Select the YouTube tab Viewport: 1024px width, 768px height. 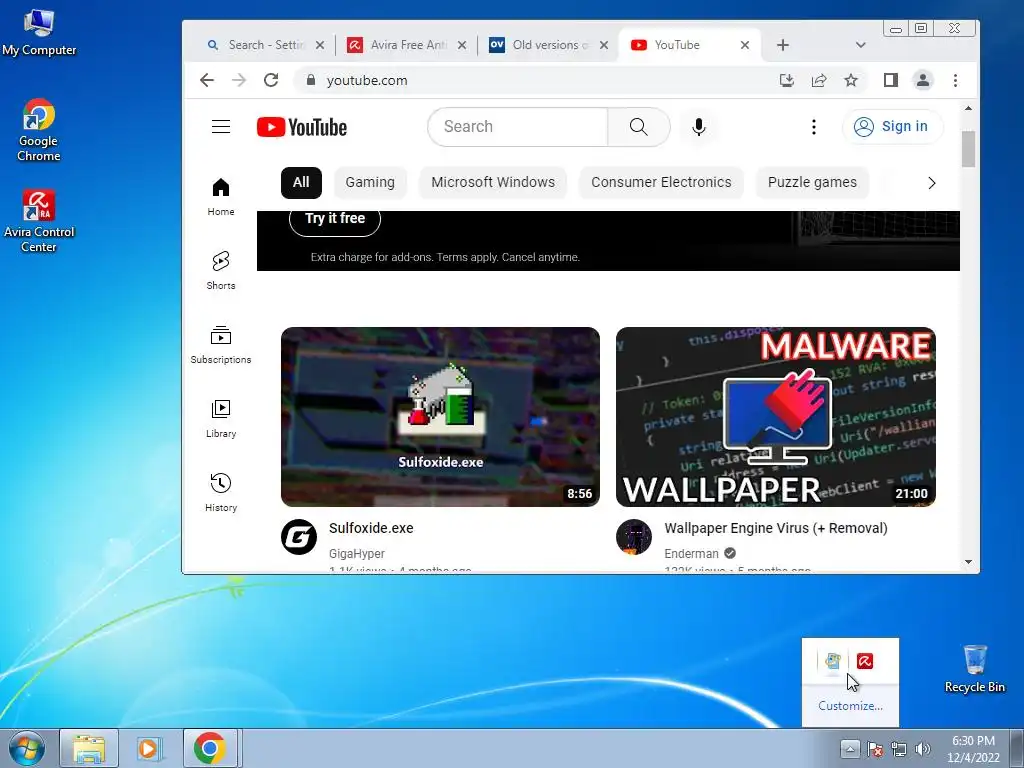pyautogui.click(x=689, y=45)
